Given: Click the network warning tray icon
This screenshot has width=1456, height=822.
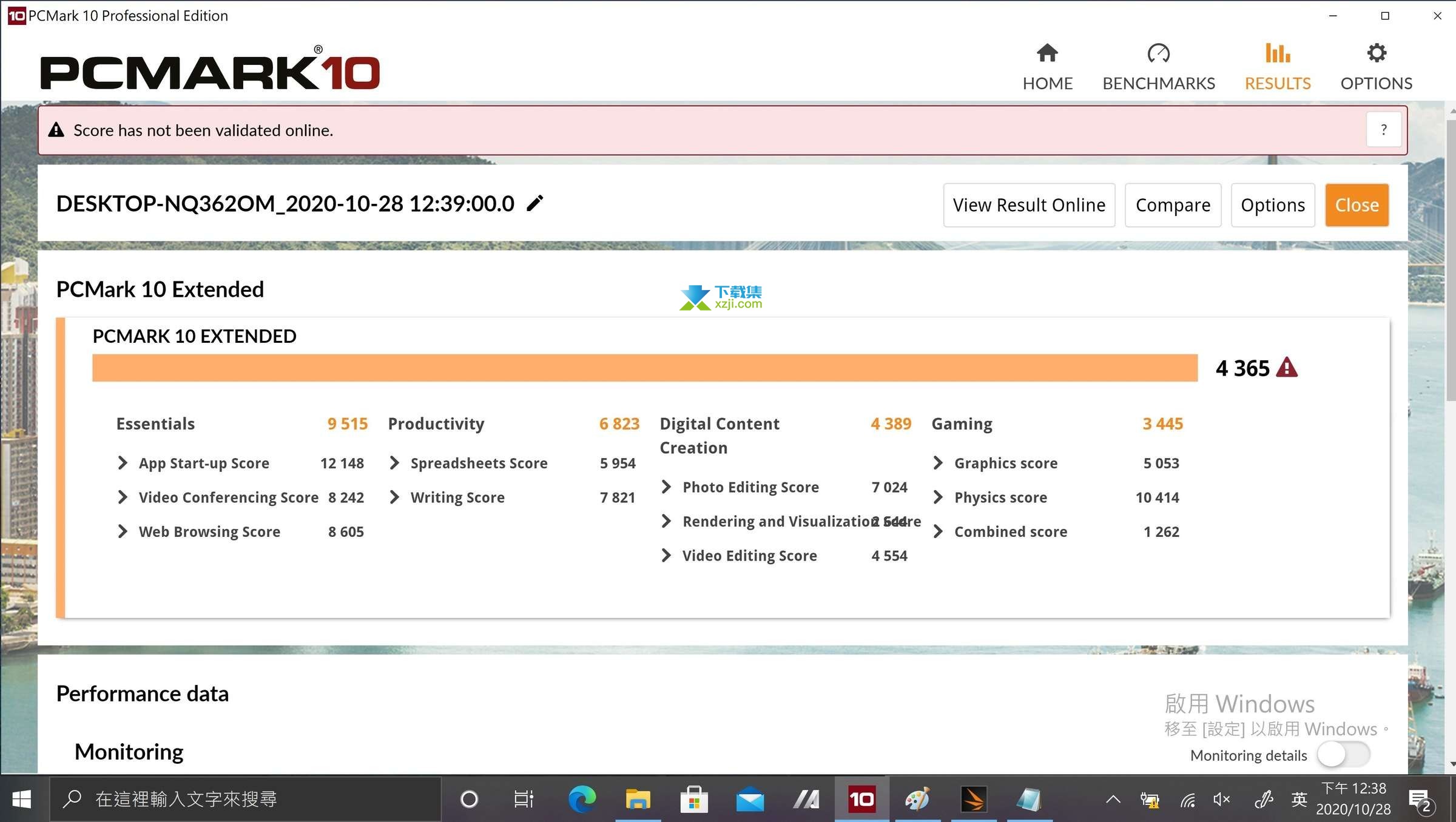Looking at the screenshot, I should pos(1150,800).
